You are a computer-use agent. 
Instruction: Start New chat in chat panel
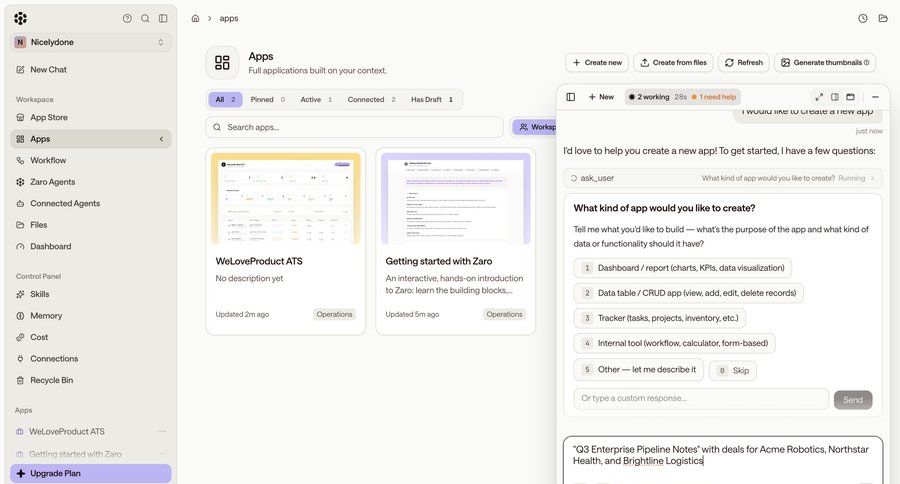coord(601,97)
